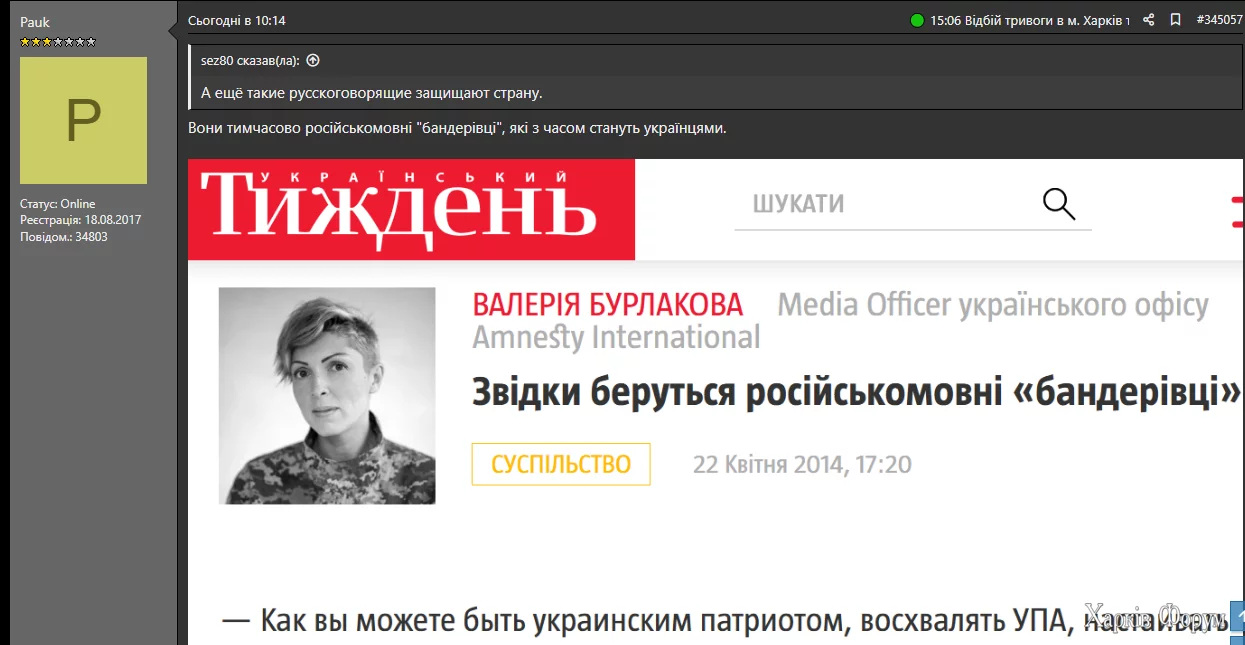
Task: Click Pauk's yellow avatar with letter P
Action: point(83,120)
